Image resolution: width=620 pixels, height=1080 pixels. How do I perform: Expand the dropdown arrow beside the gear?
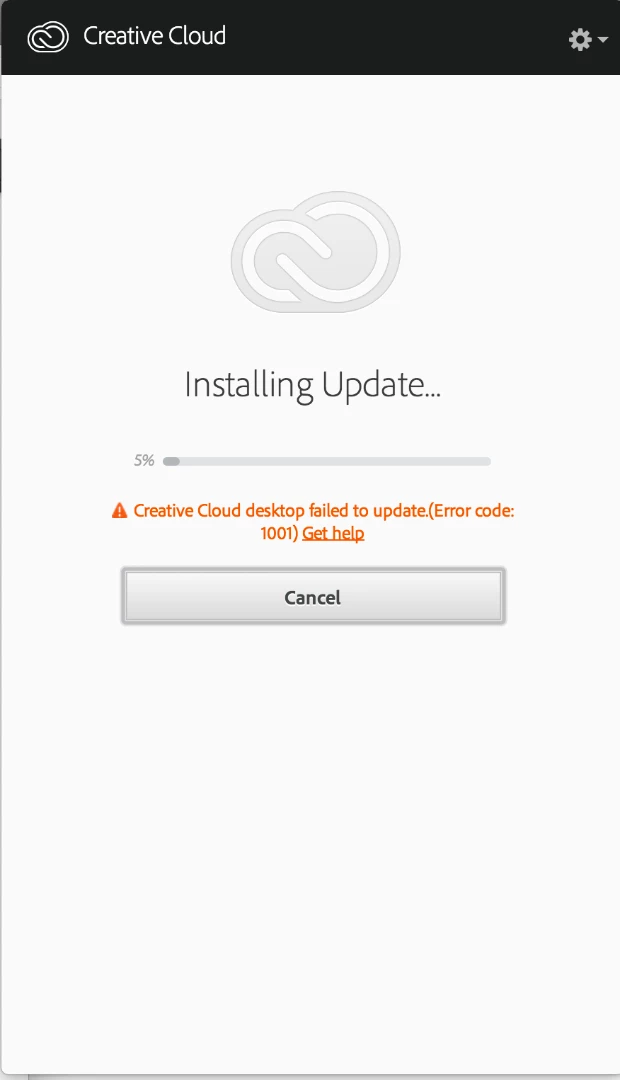603,40
